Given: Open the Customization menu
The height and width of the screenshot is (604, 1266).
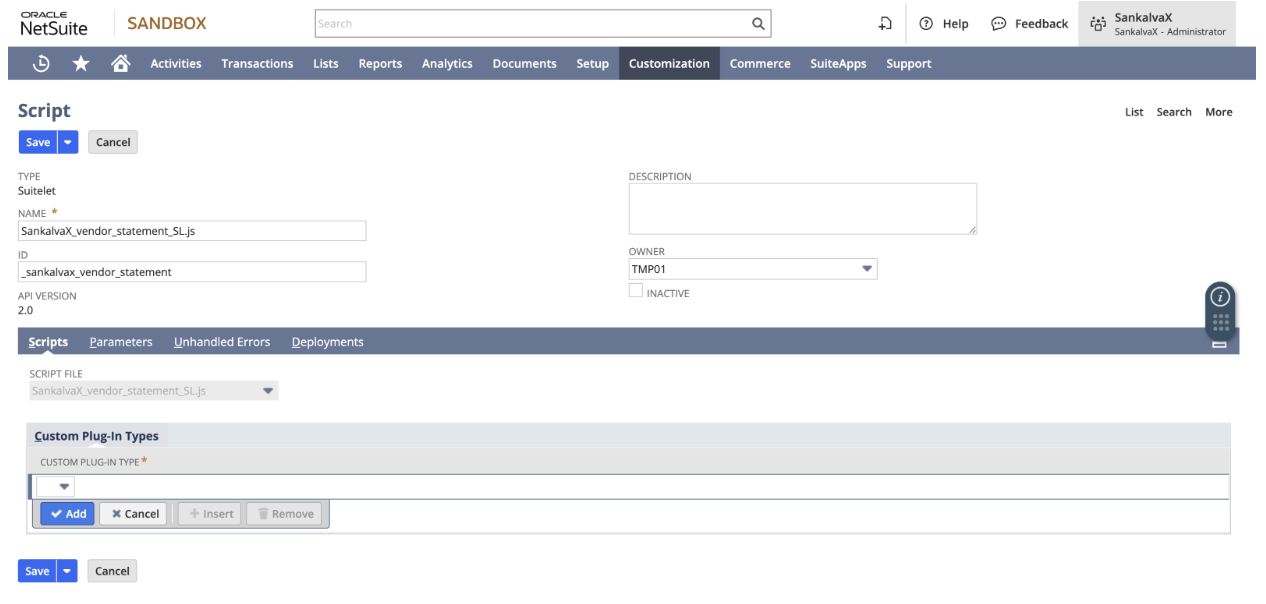Looking at the screenshot, I should tap(669, 64).
